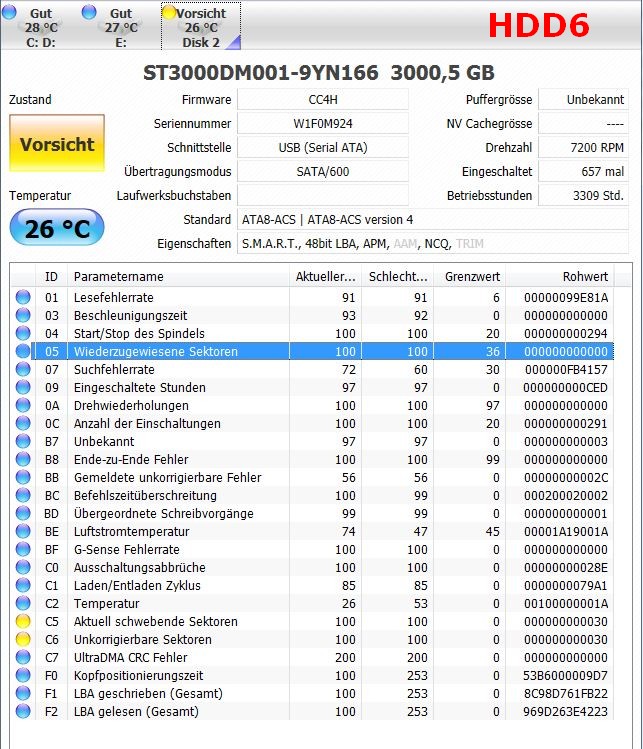Click the Schlecht... column header

397,276
